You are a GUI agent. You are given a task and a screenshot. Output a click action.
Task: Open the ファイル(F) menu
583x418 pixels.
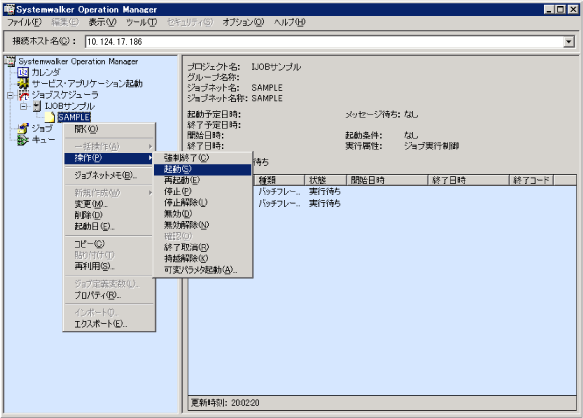tap(25, 22)
